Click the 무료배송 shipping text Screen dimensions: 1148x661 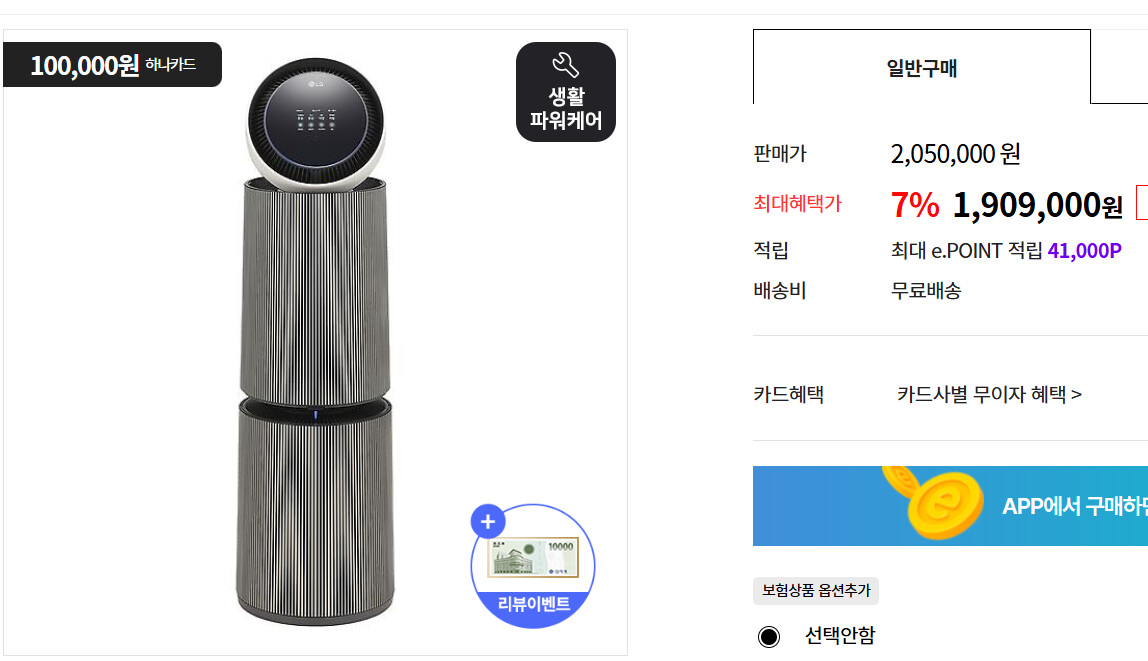(x=925, y=291)
